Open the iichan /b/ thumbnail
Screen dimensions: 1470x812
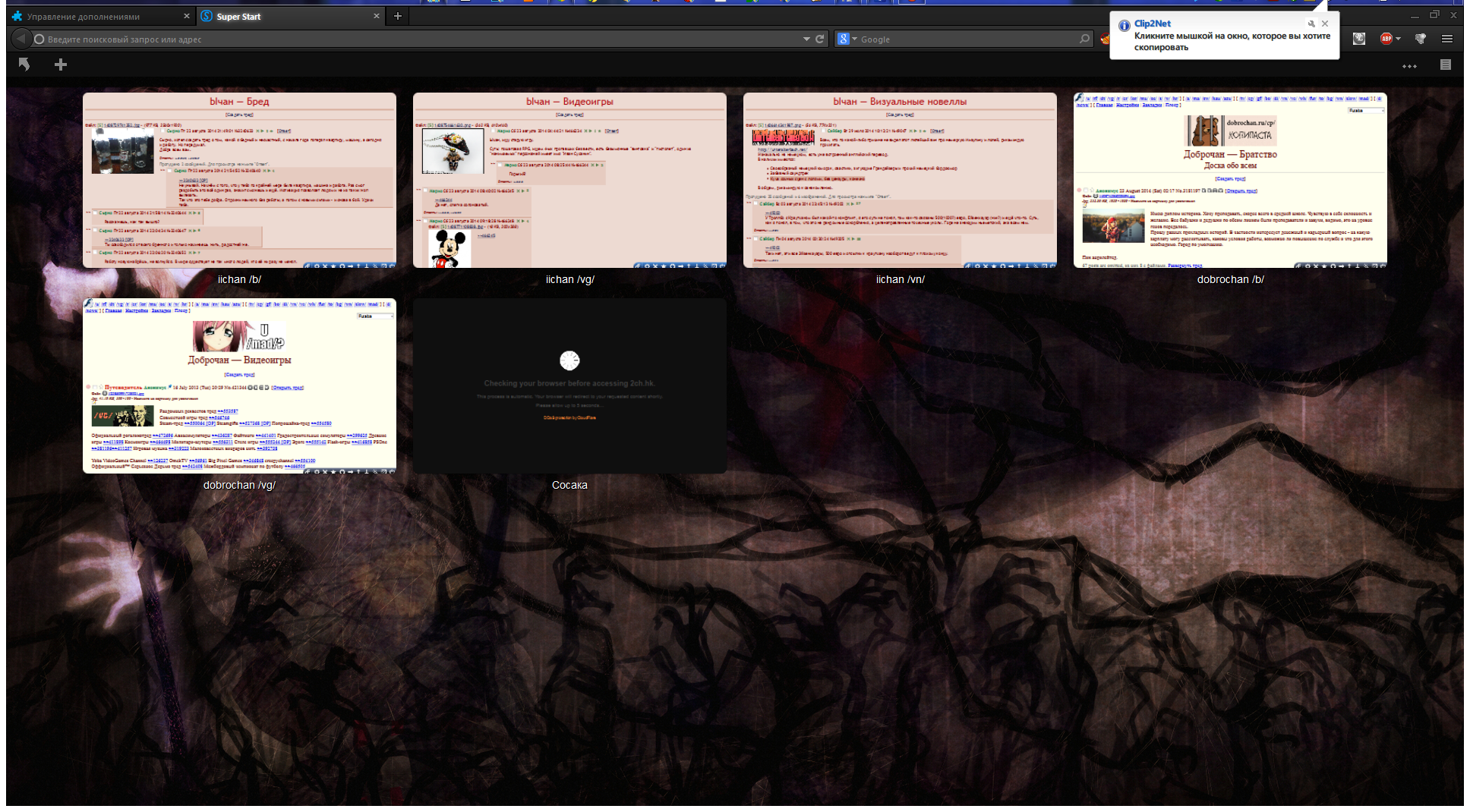pos(239,181)
